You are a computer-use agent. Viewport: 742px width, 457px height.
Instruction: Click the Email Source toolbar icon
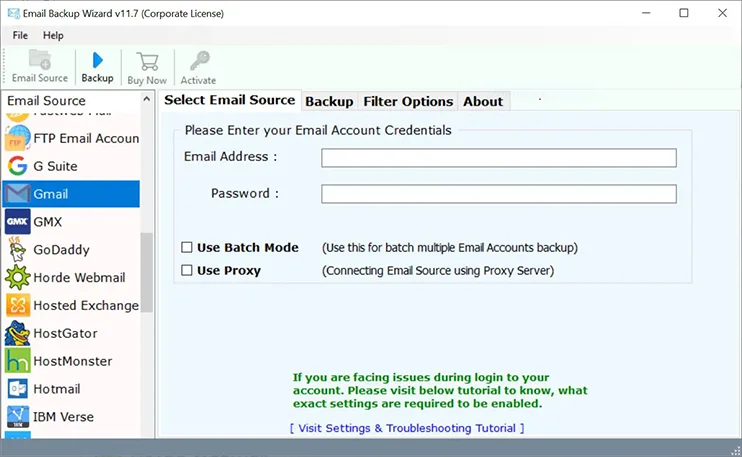(40, 66)
